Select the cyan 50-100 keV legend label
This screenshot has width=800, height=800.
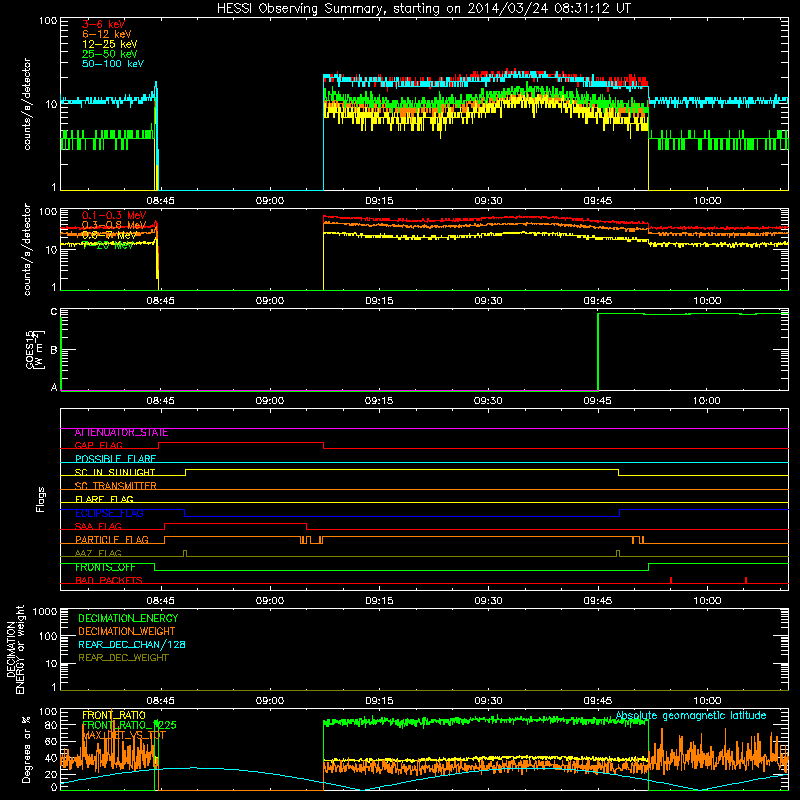[x=113, y=64]
